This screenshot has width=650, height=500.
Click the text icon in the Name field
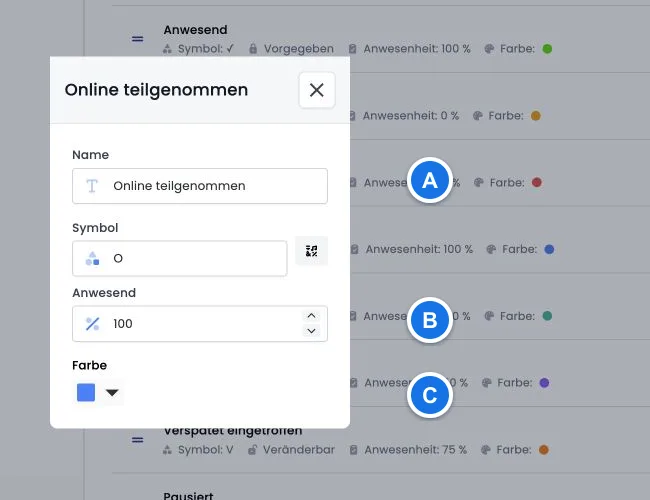[x=92, y=186]
